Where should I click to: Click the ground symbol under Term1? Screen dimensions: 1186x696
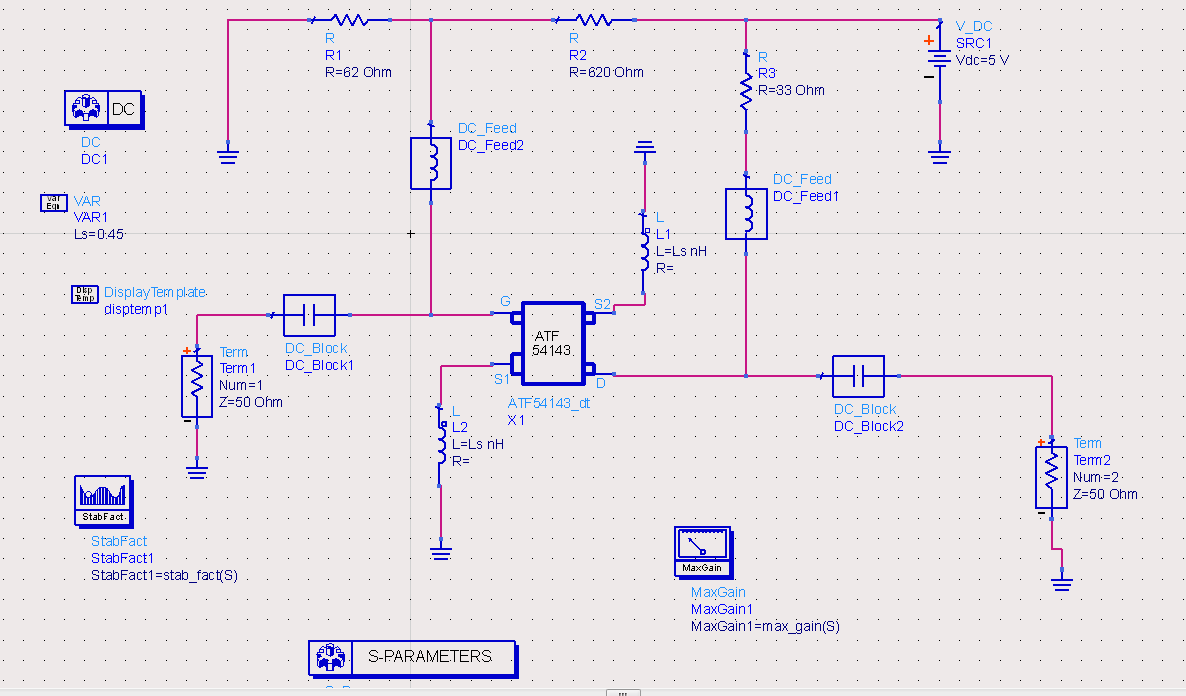tap(197, 472)
